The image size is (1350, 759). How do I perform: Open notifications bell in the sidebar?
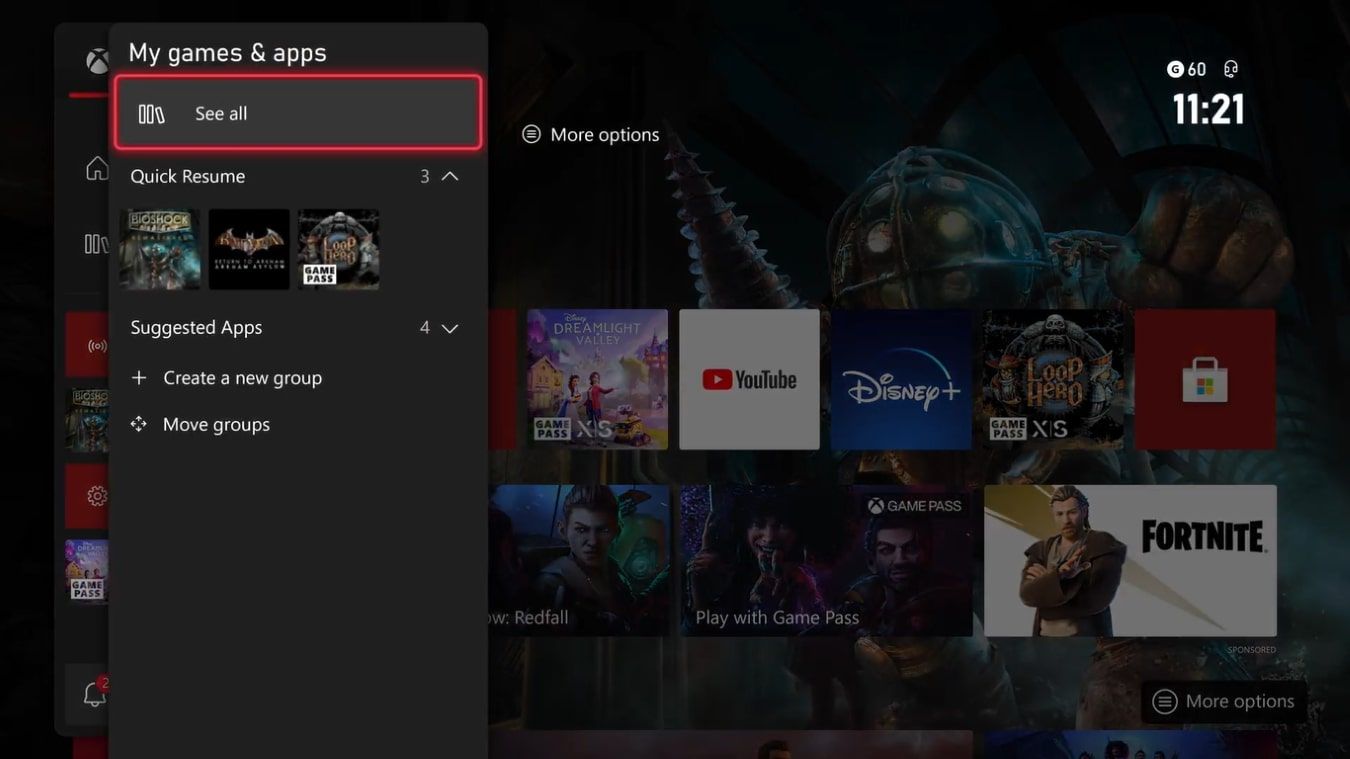point(95,694)
